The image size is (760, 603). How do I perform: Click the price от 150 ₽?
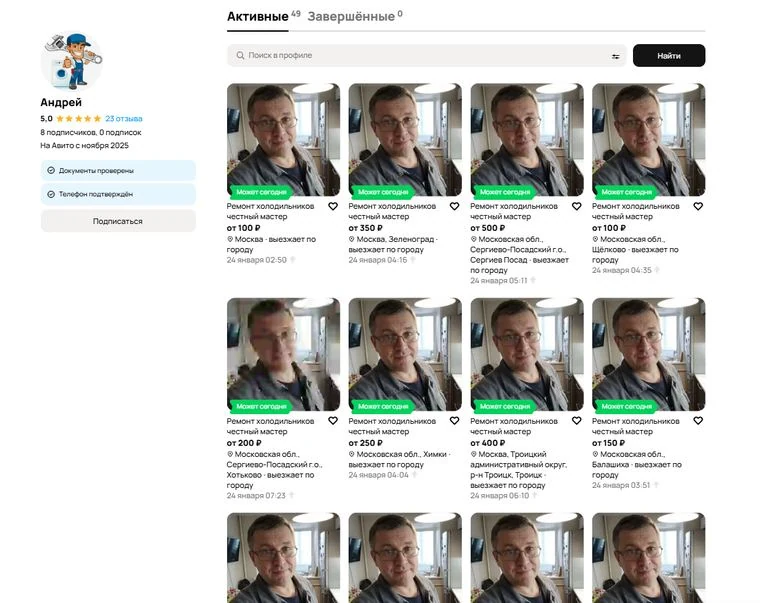[608, 443]
